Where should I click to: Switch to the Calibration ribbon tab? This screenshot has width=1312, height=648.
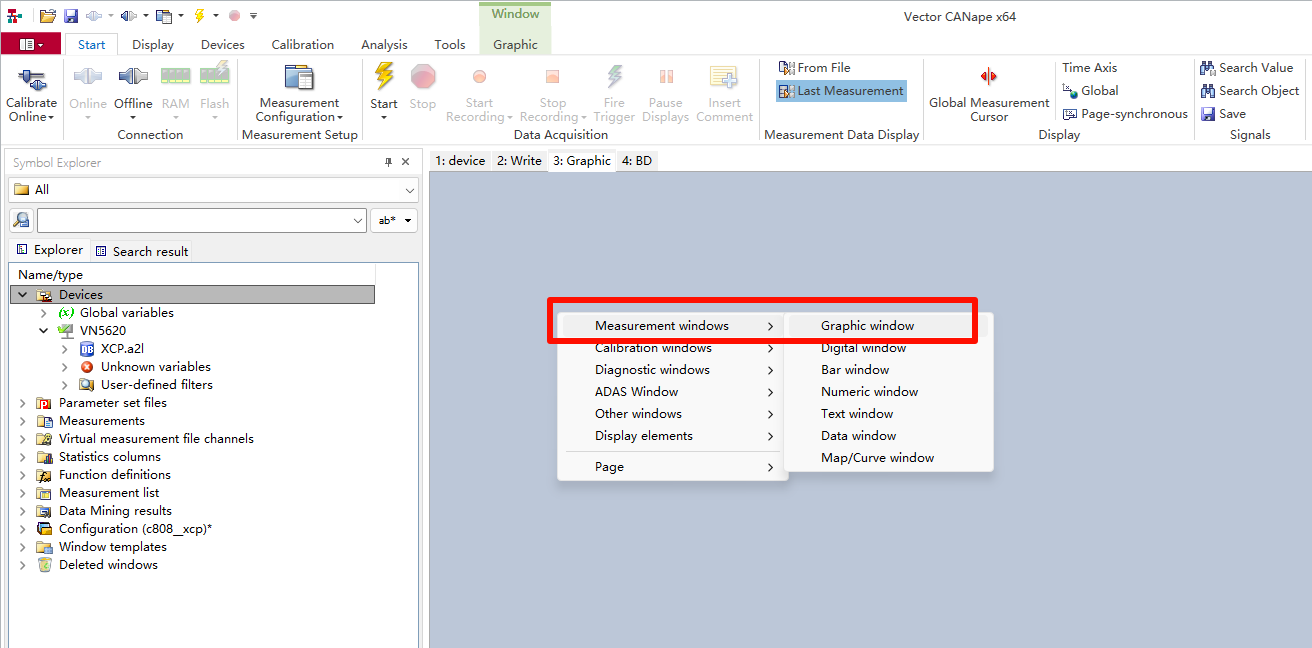[x=302, y=44]
